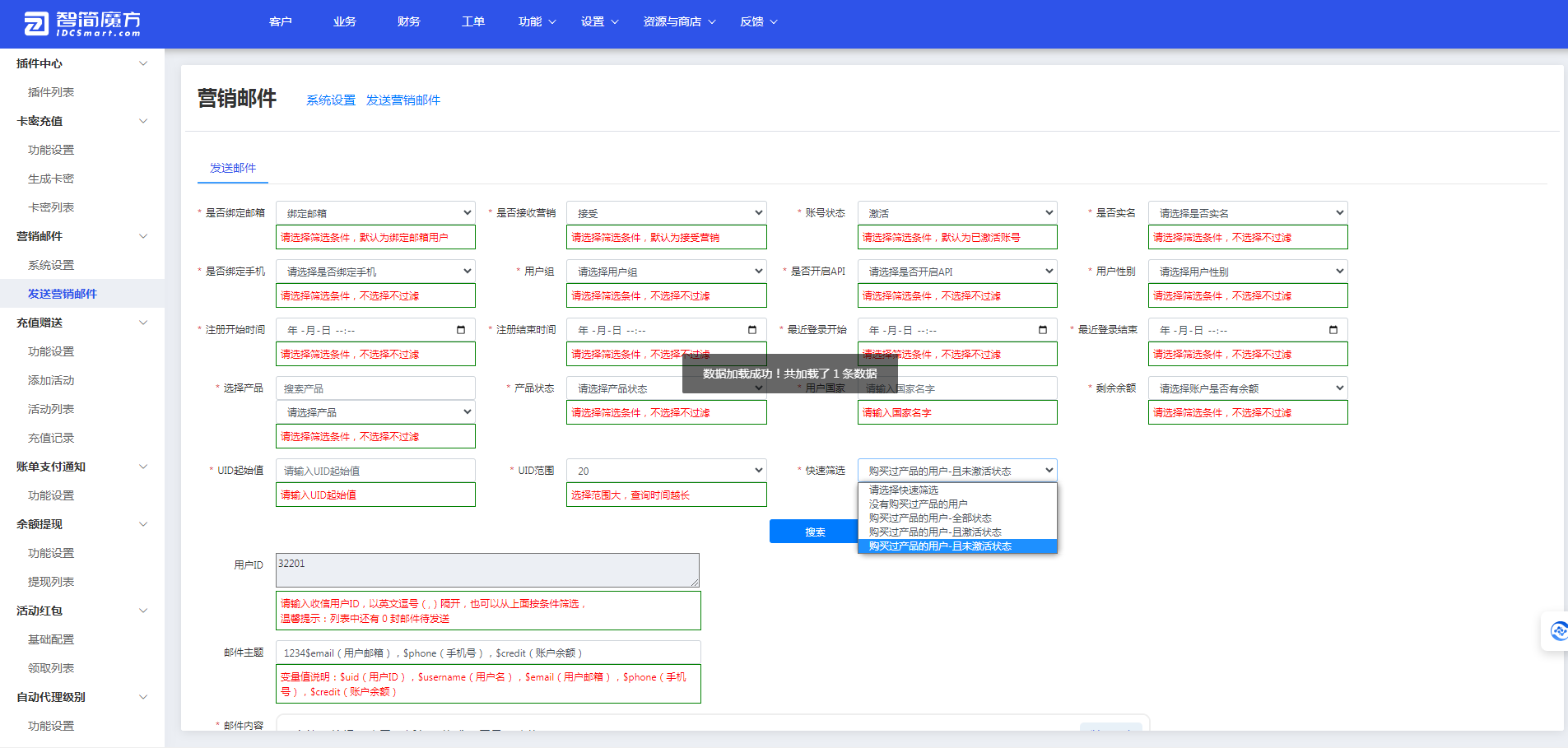The image size is (1568, 748).
Task: Open the 快速筛选 select box
Action: point(957,471)
